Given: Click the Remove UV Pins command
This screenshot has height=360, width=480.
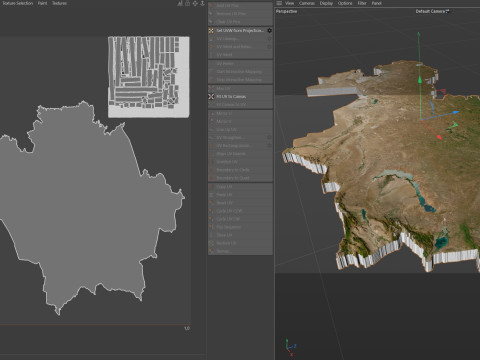Looking at the screenshot, I should (x=240, y=14).
